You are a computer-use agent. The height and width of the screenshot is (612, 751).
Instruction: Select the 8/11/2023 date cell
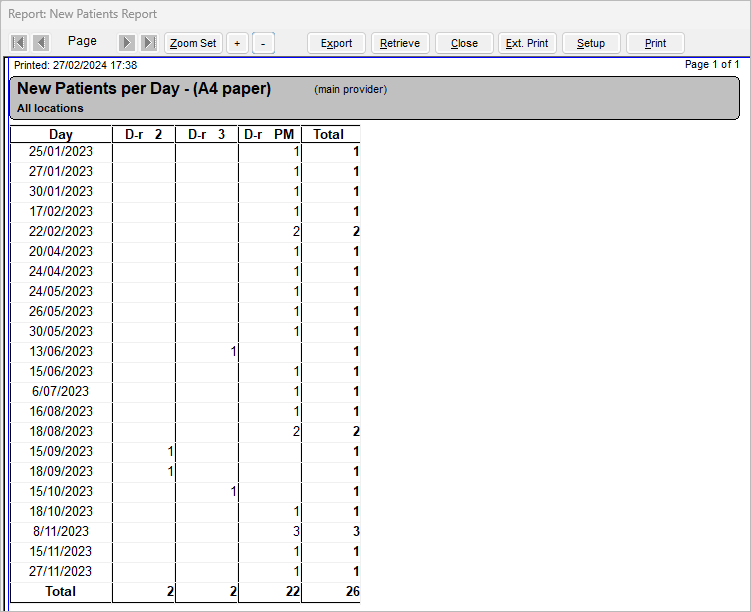click(x=61, y=532)
